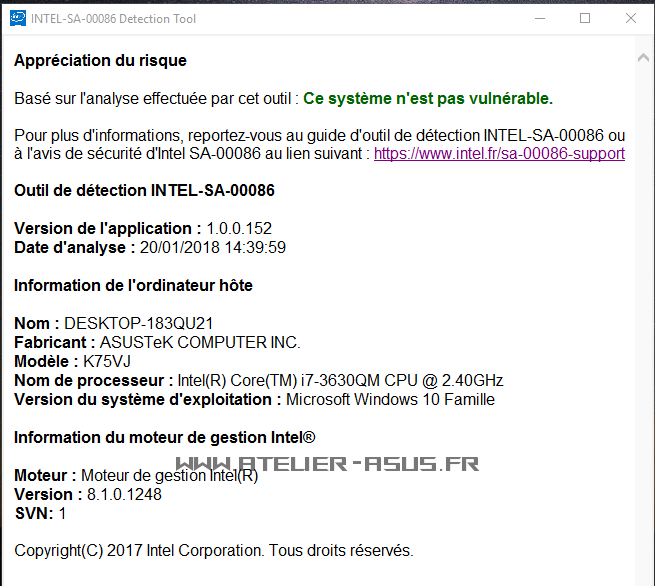Viewport: 655px width, 586px height.
Task: Click the Intel app icon in title bar
Action: [17, 18]
